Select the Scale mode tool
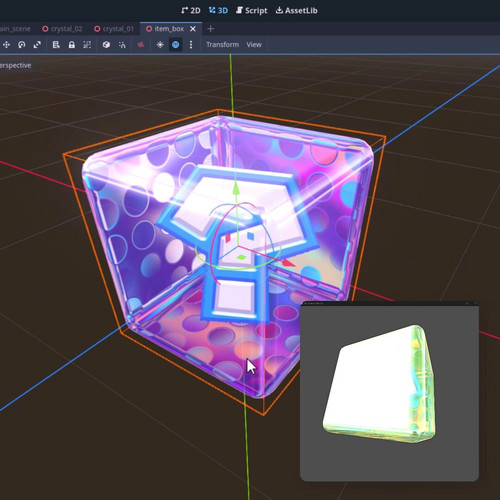This screenshot has width=500, height=500. click(x=37, y=45)
